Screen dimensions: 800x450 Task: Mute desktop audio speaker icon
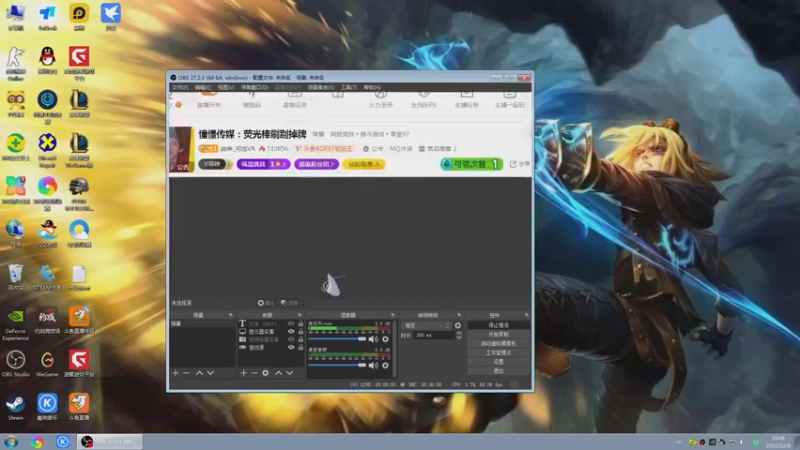click(x=373, y=365)
